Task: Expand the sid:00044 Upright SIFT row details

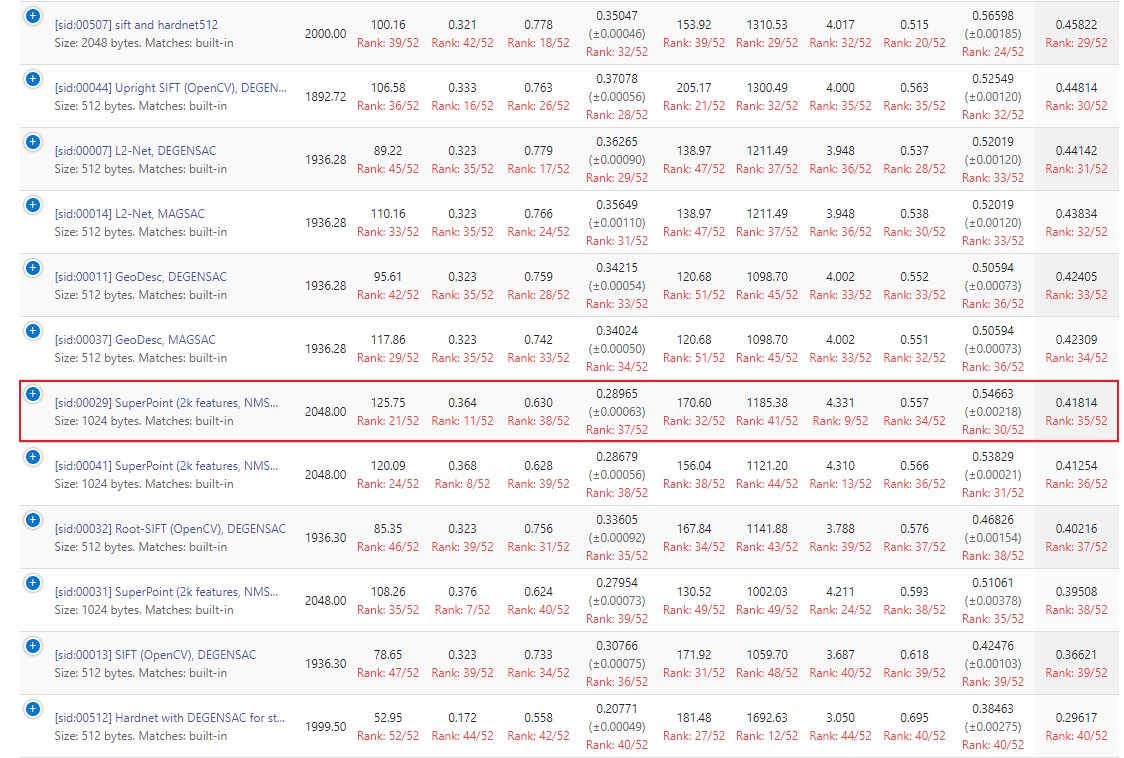Action: click(32, 79)
